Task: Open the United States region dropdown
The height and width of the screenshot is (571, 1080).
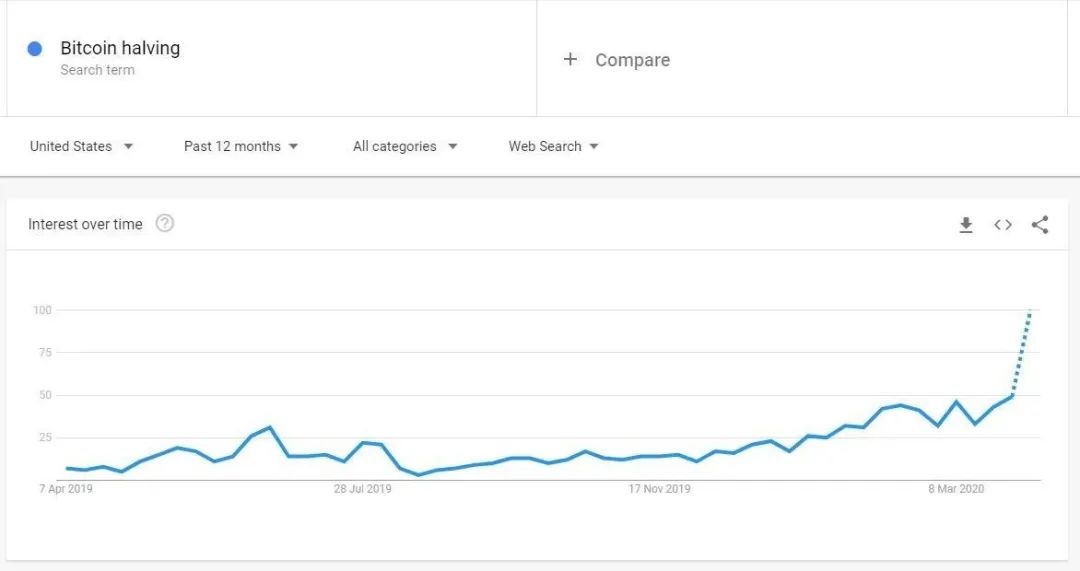Action: pos(81,146)
